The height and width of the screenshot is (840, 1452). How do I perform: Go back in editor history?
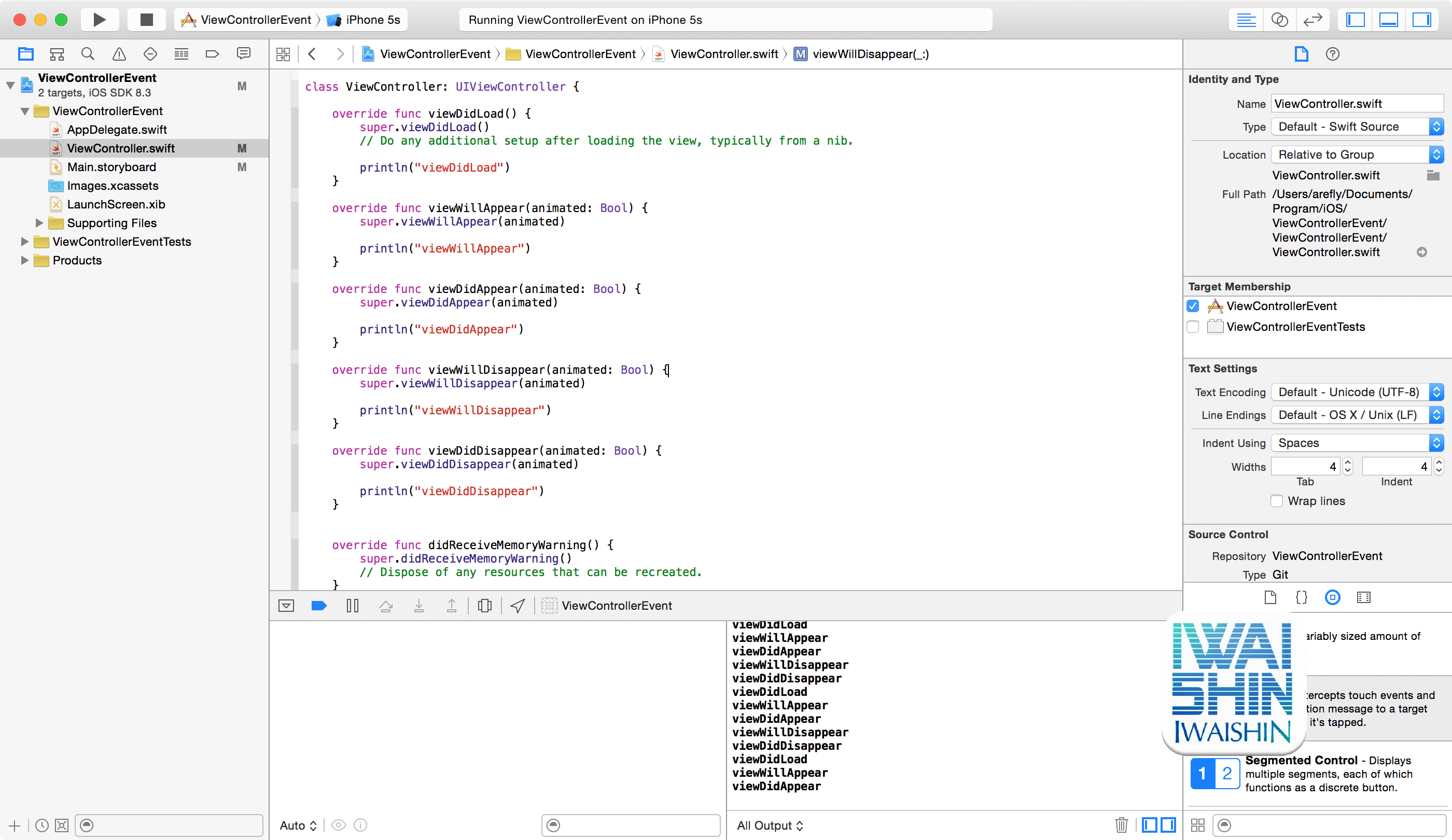312,54
